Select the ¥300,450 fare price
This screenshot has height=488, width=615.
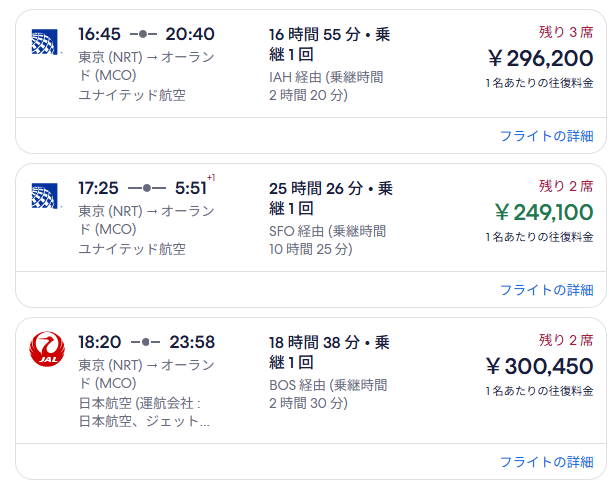point(539,366)
